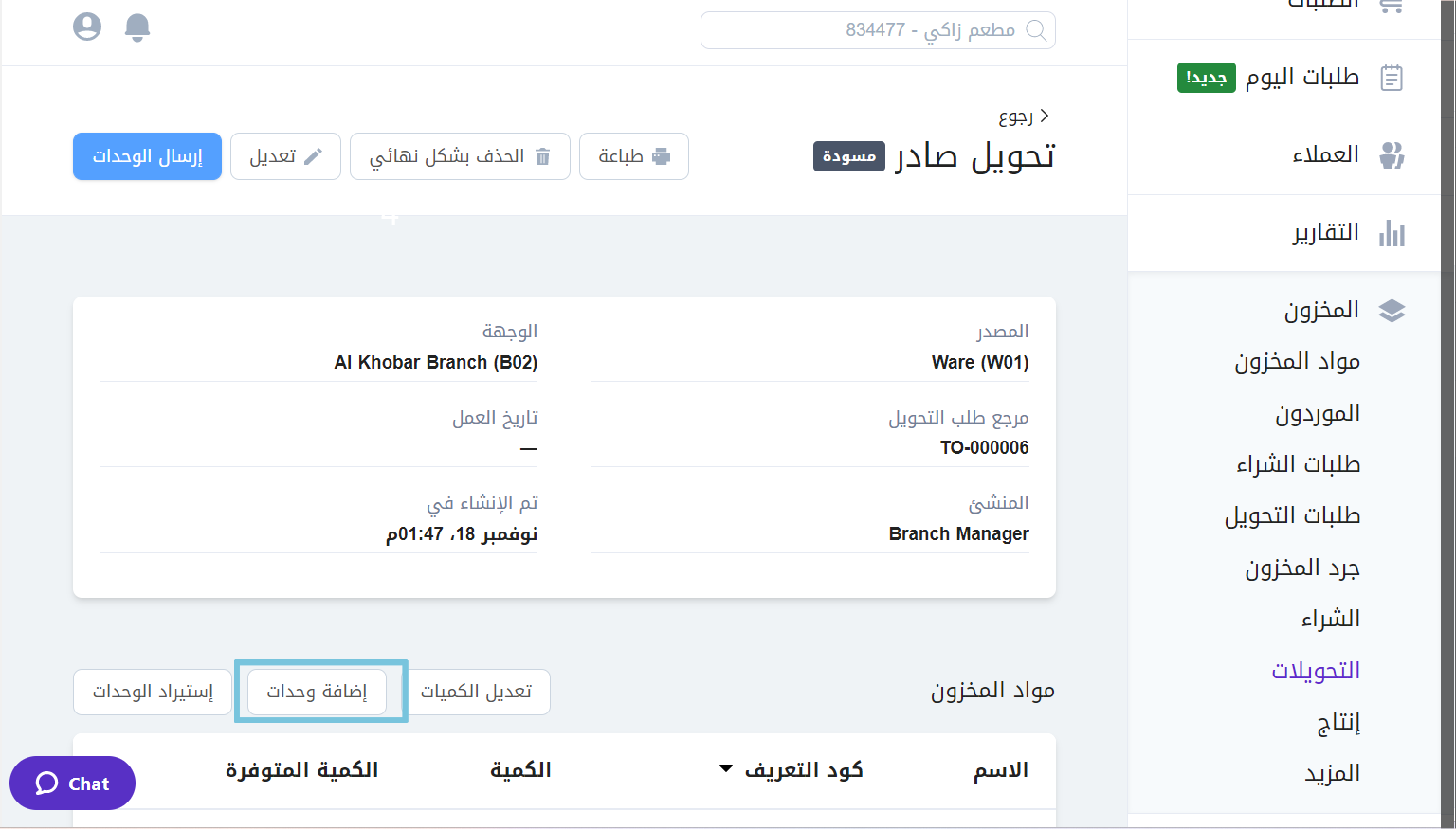Open the notifications bell
The height and width of the screenshot is (829, 1456).
tap(137, 27)
